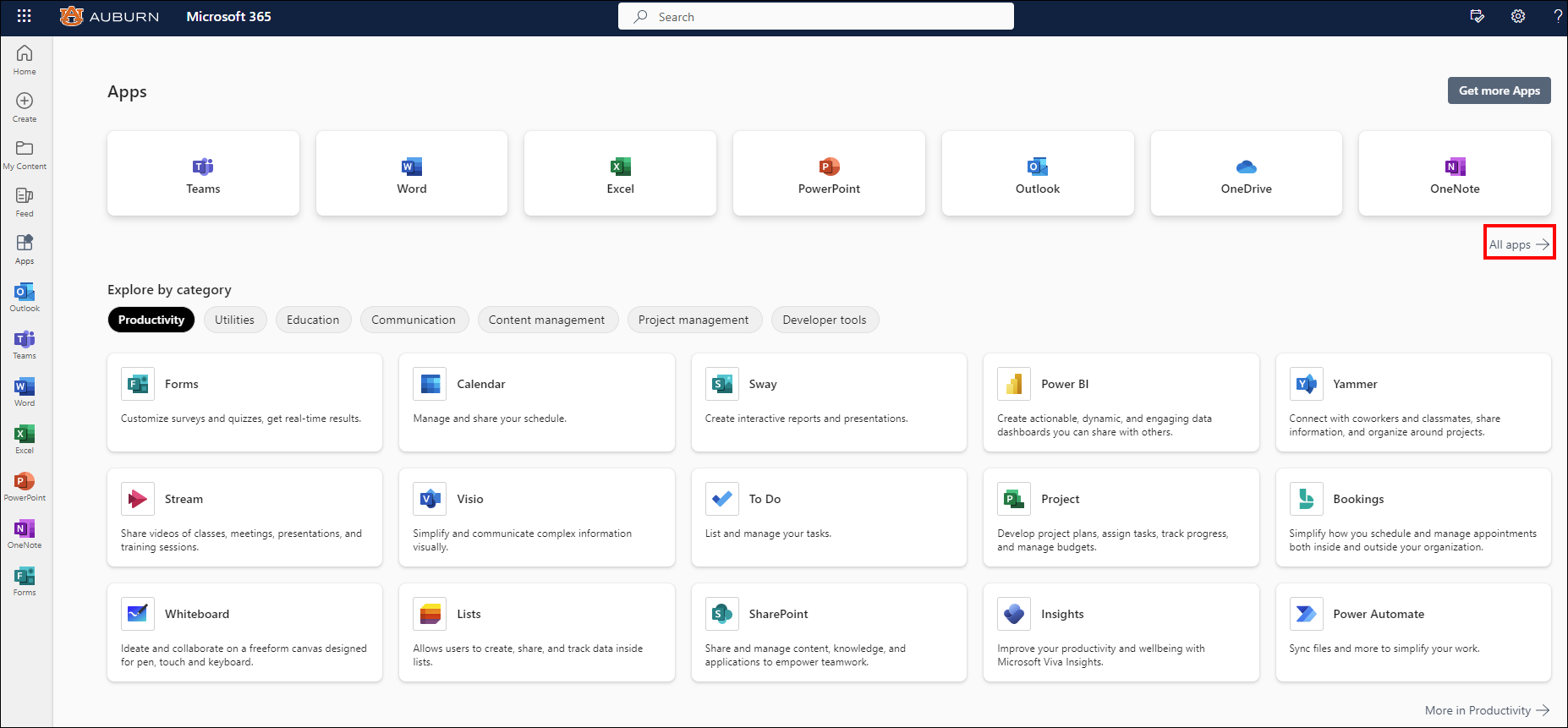The image size is (1568, 728).
Task: Go to Home in left sidebar
Action: [25, 59]
